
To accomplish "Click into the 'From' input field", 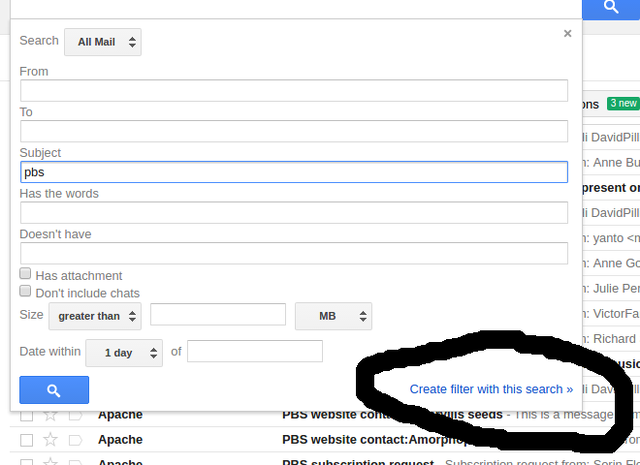I will coord(294,90).
